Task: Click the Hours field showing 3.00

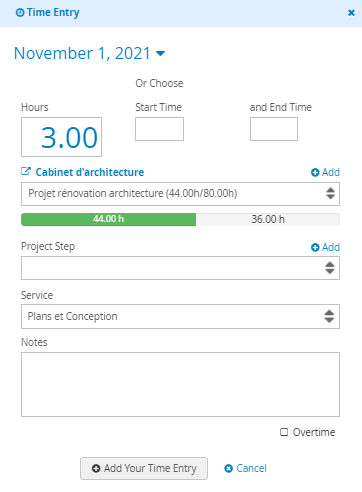Action: click(61, 137)
